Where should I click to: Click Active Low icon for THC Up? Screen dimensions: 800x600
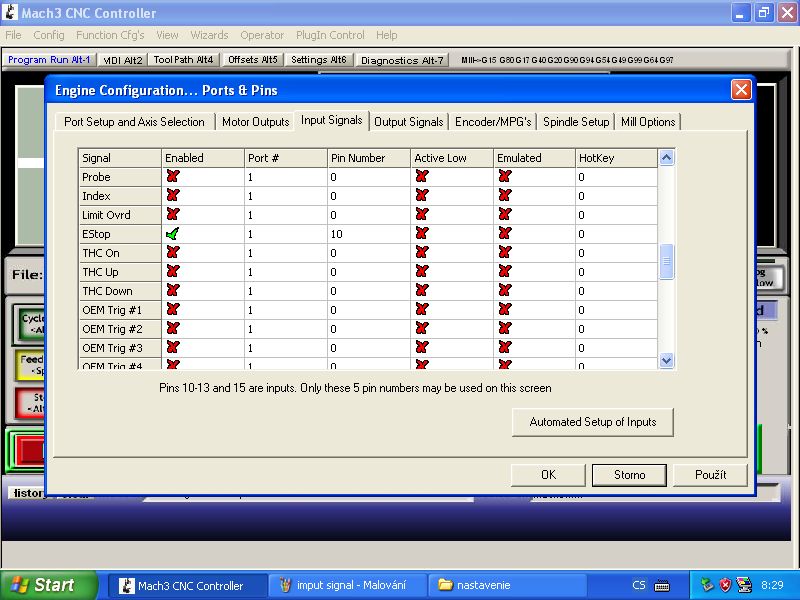tap(421, 272)
